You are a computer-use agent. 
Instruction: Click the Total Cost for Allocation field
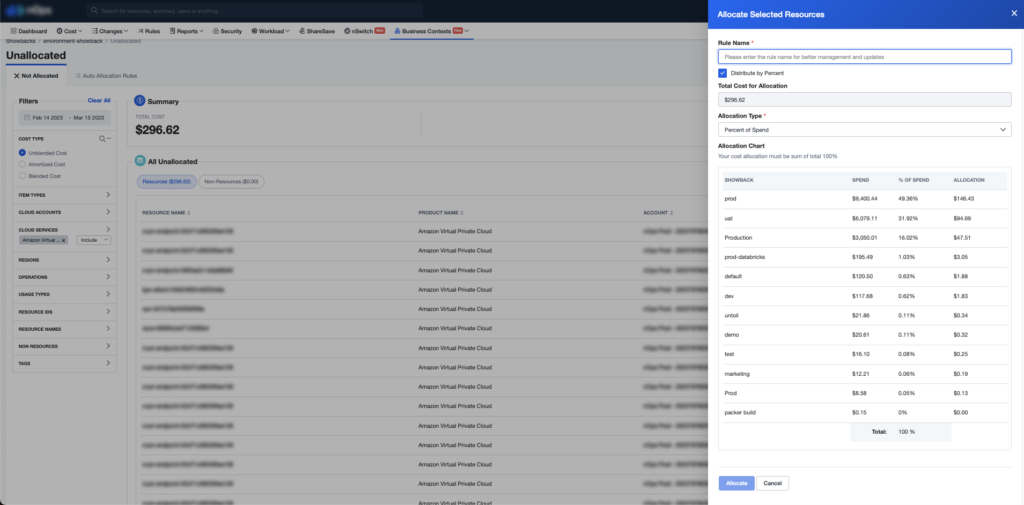pos(865,99)
